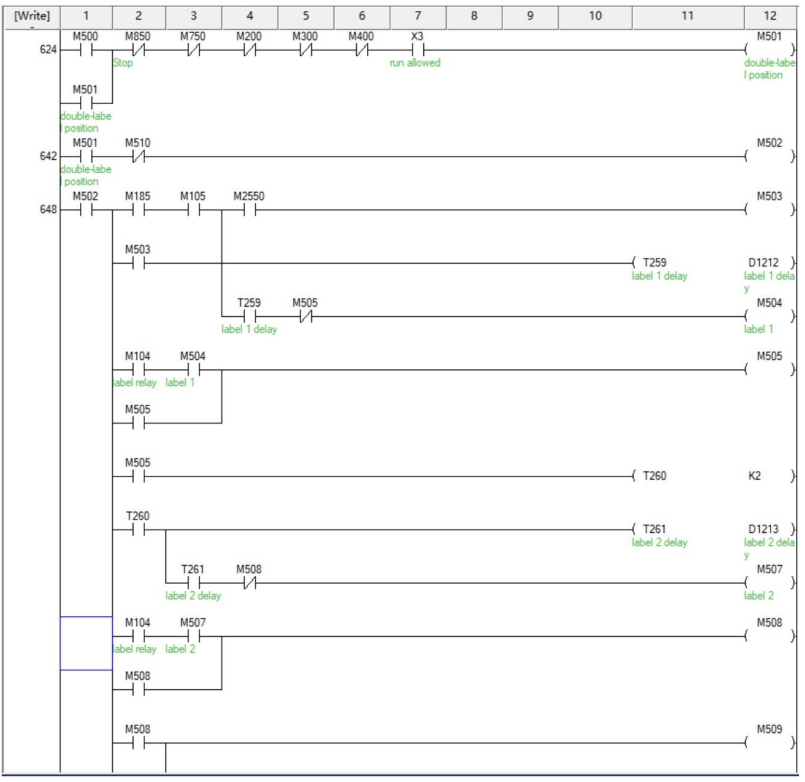Image resolution: width=805 pixels, height=782 pixels.
Task: Click the M510 normally closed contact
Action: coord(137,158)
